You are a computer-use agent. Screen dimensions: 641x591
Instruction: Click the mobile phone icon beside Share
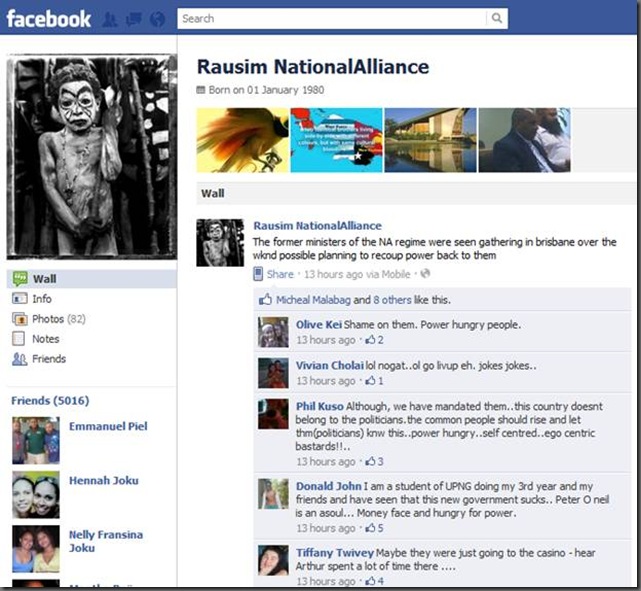[258, 274]
